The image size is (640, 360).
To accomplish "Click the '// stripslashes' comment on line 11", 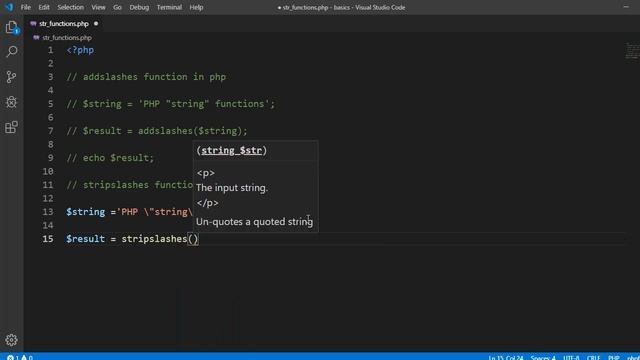I will point(129,185).
